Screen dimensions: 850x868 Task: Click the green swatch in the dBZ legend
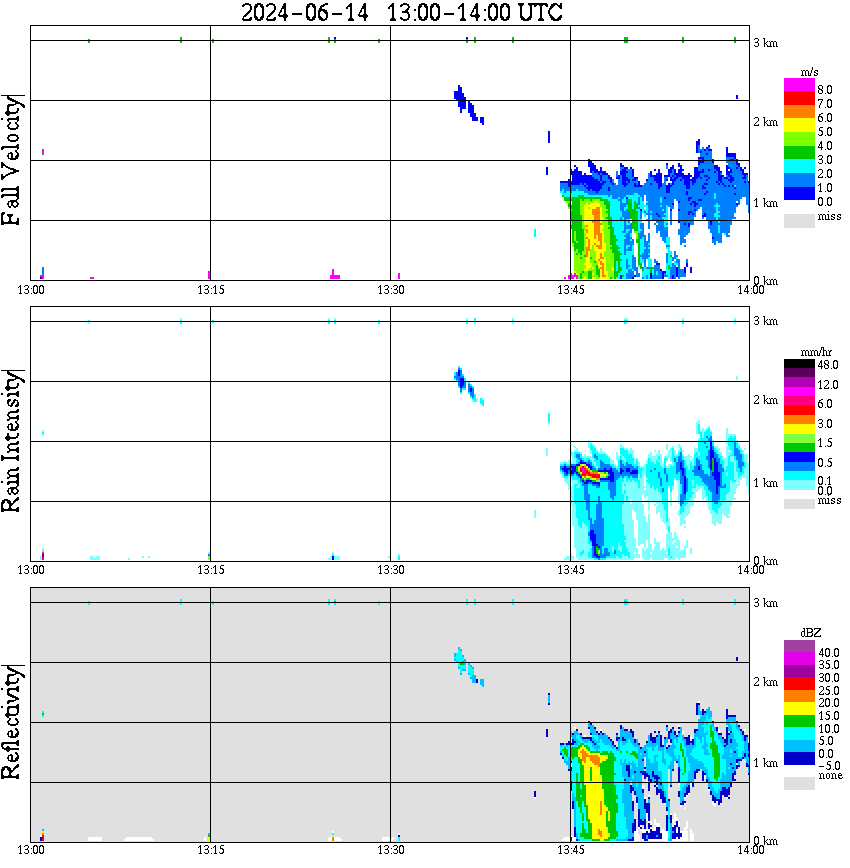tap(799, 721)
